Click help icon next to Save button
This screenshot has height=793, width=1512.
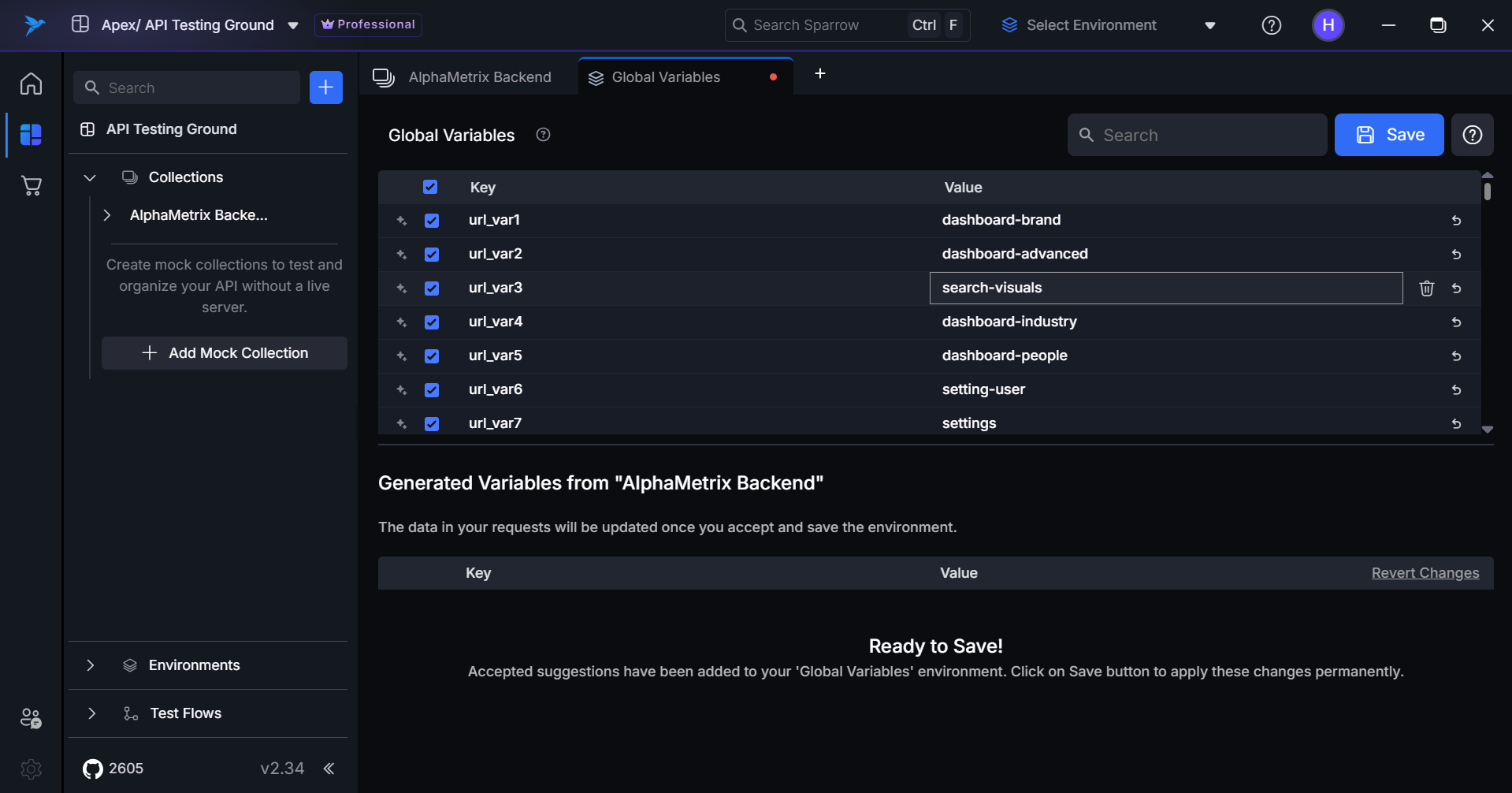(x=1472, y=135)
